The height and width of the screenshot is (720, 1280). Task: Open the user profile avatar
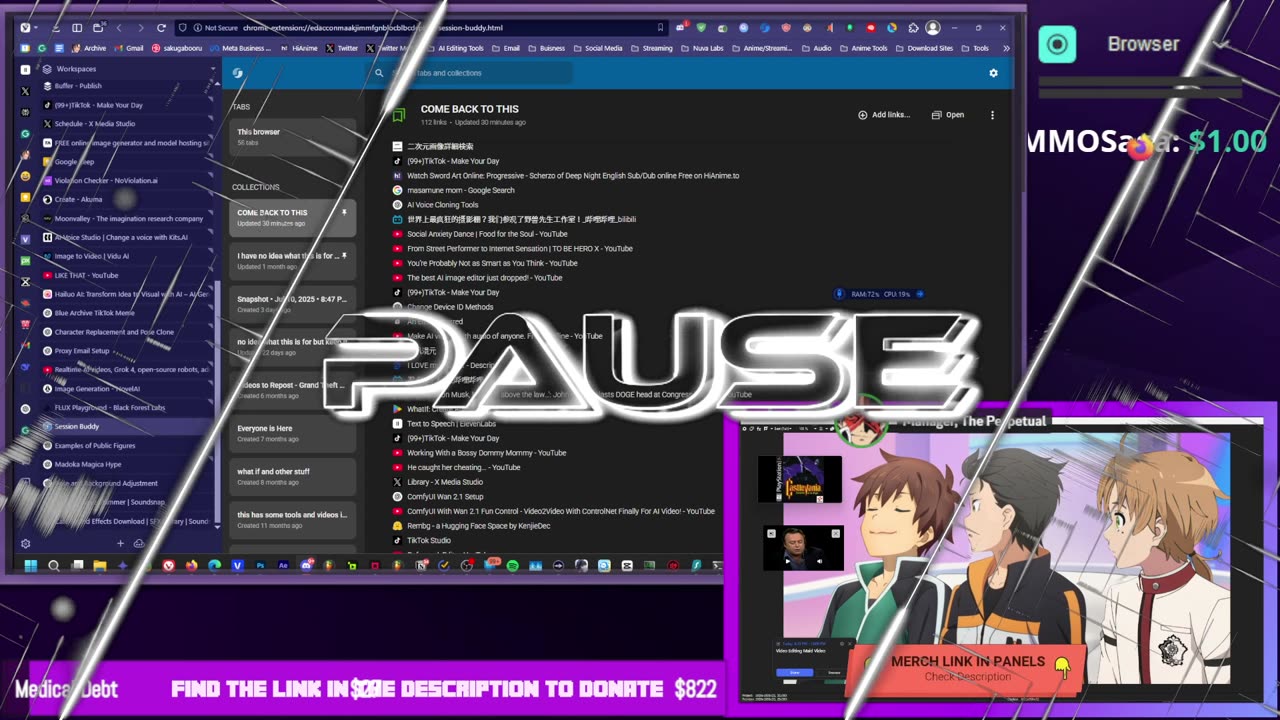pyautogui.click(x=933, y=28)
